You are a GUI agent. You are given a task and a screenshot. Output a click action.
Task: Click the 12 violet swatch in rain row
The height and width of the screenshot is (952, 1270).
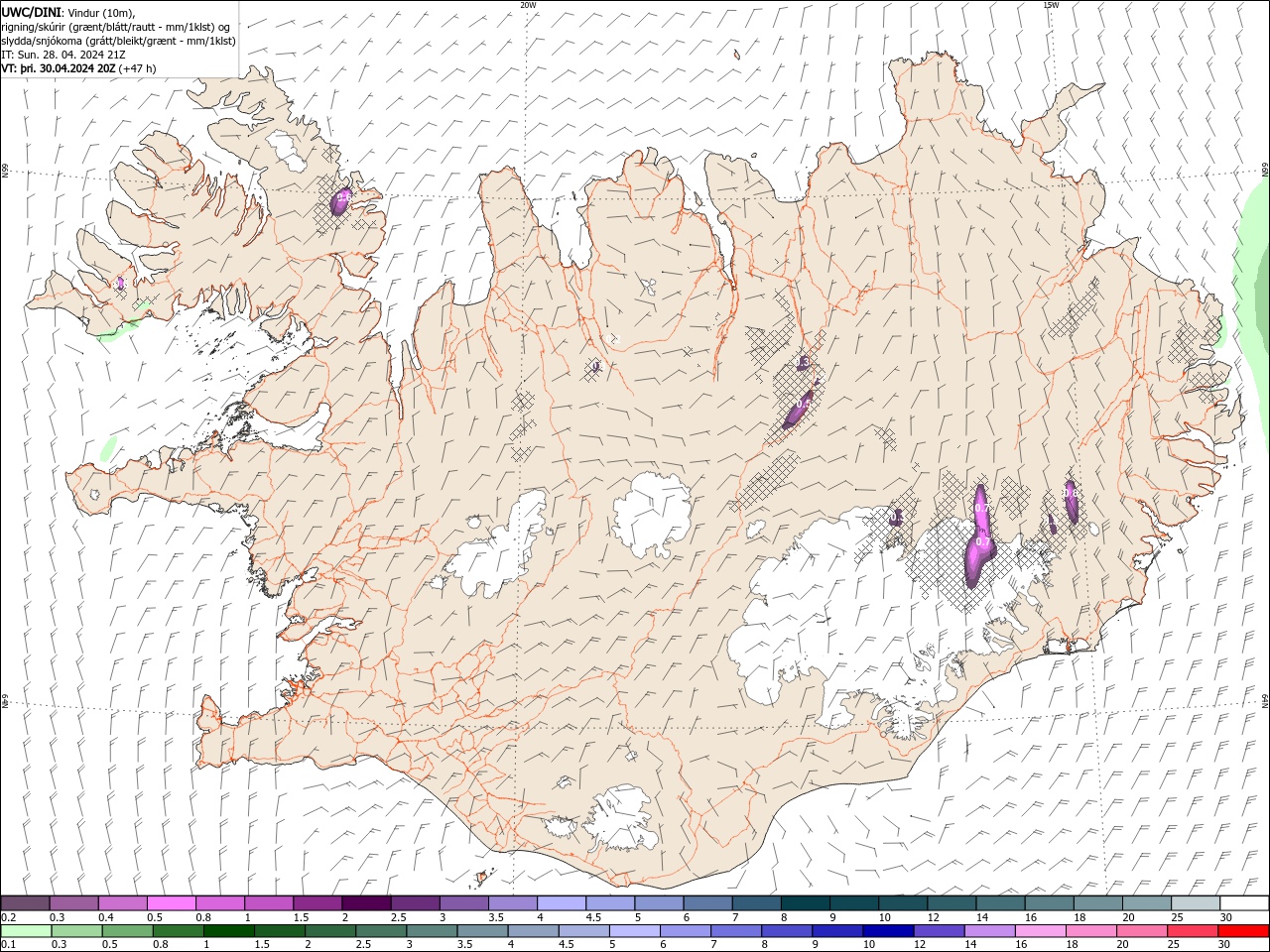tap(938, 931)
